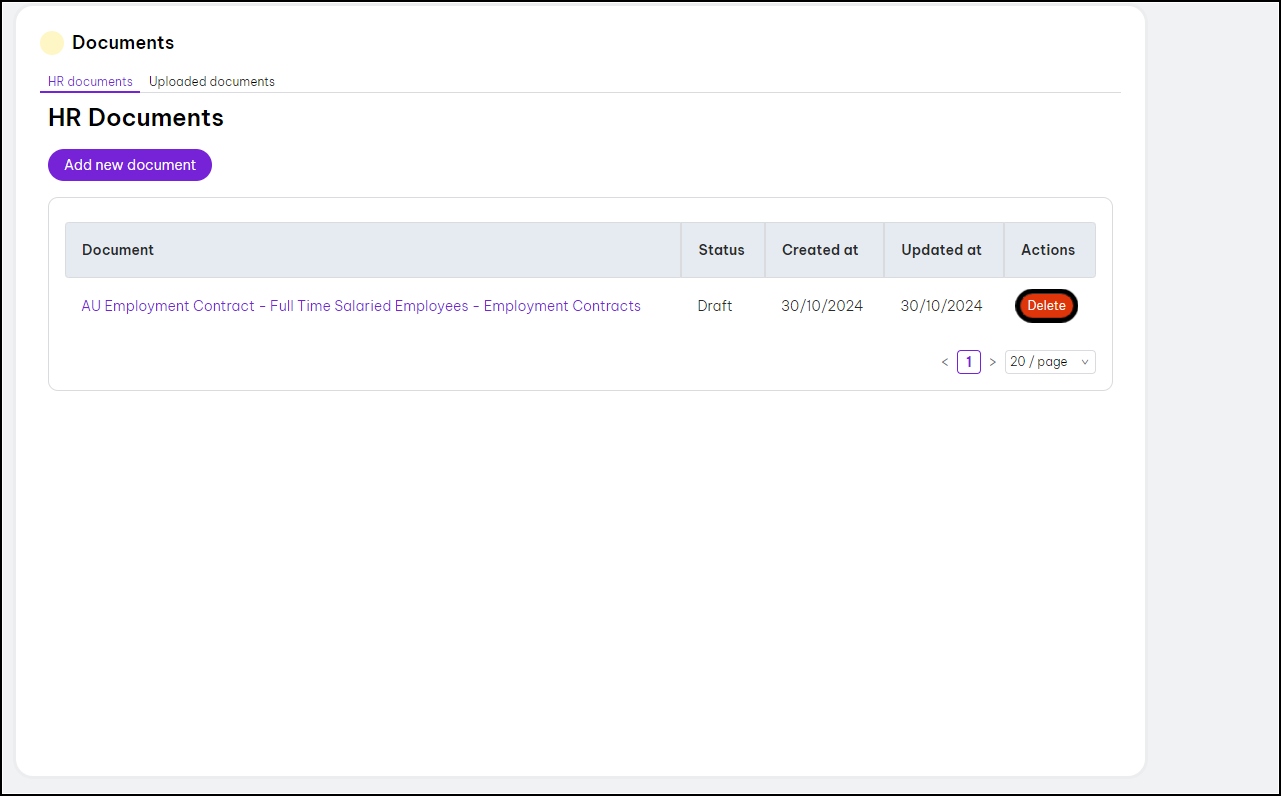Click the Status column header
This screenshot has height=796, width=1281.
pyautogui.click(x=721, y=250)
